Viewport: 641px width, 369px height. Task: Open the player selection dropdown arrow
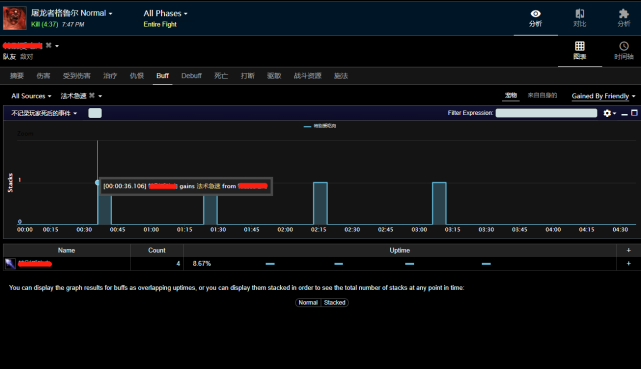(x=57, y=46)
